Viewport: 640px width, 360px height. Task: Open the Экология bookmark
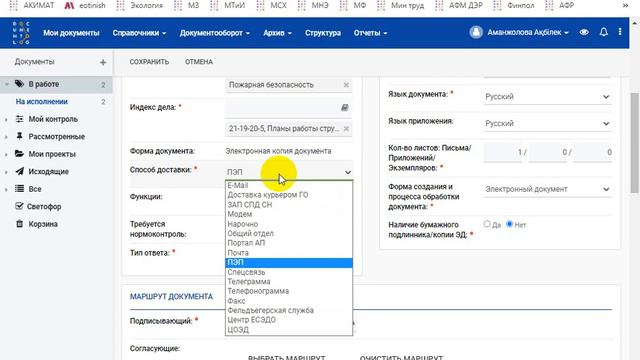click(140, 5)
